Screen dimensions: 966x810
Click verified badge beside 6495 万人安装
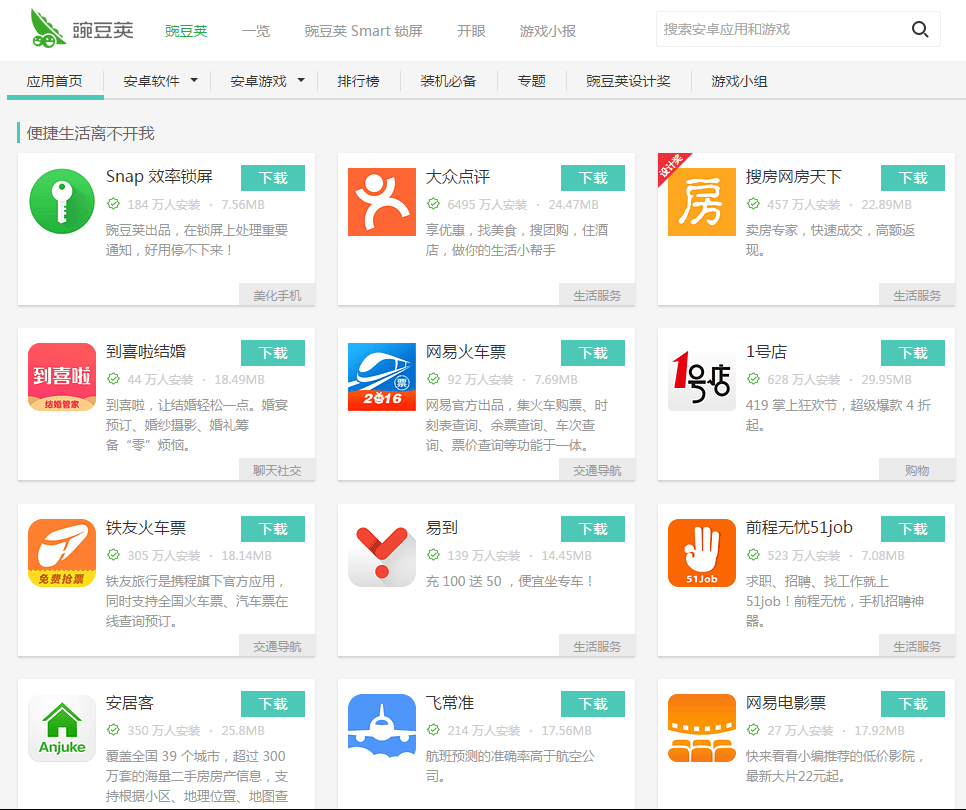tap(433, 204)
